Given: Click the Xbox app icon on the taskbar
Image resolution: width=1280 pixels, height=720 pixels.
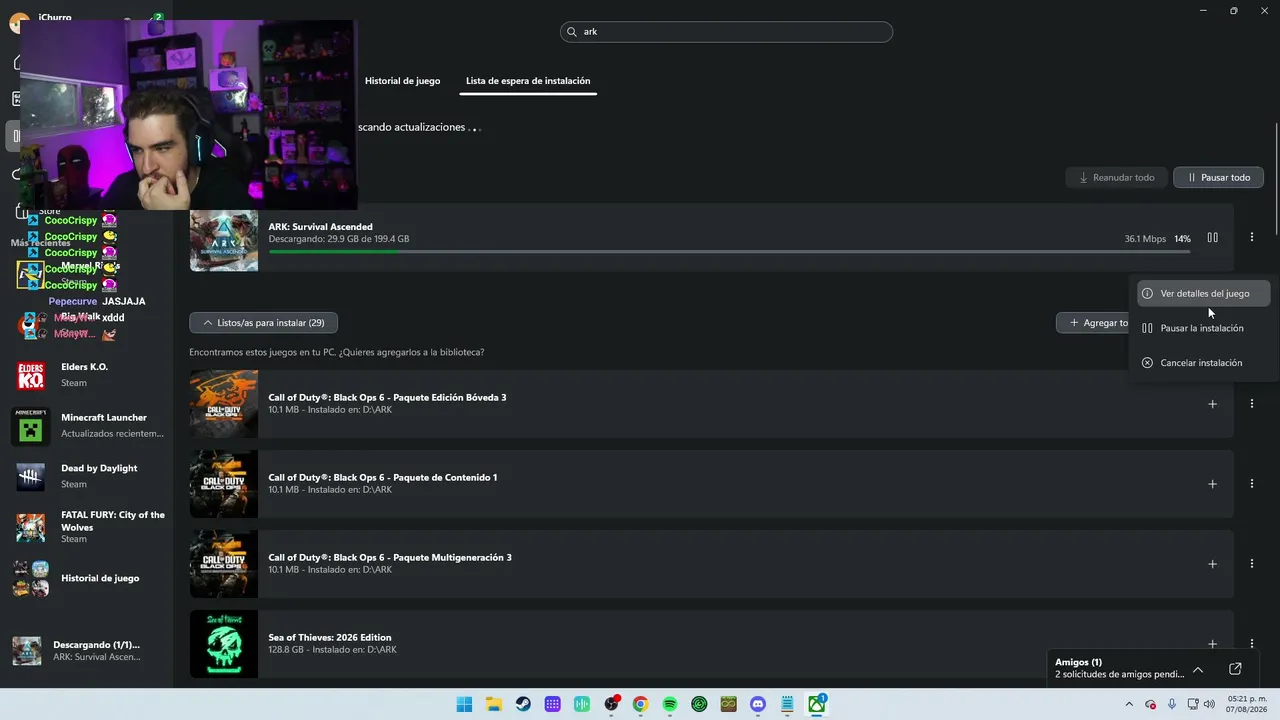Looking at the screenshot, I should pyautogui.click(x=817, y=704).
